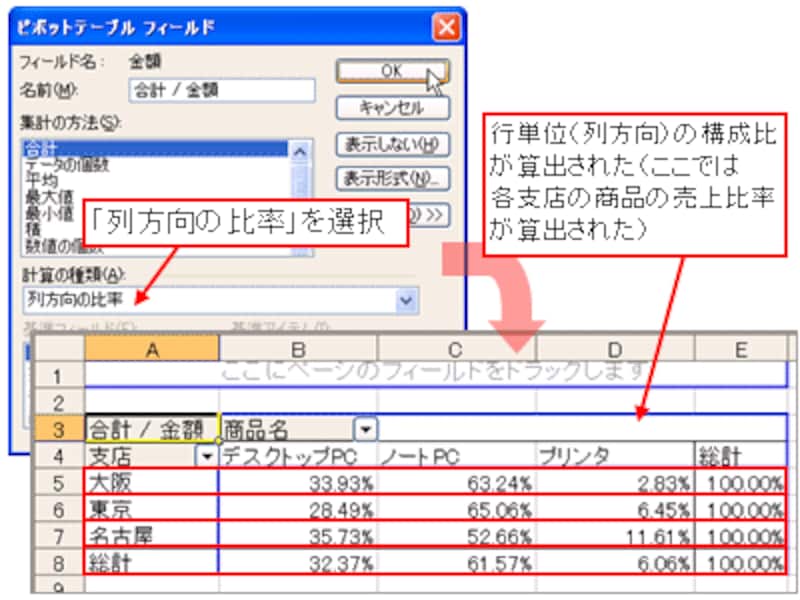Click the ノートPC column label cell
The width and height of the screenshot is (800, 600).
point(456,456)
